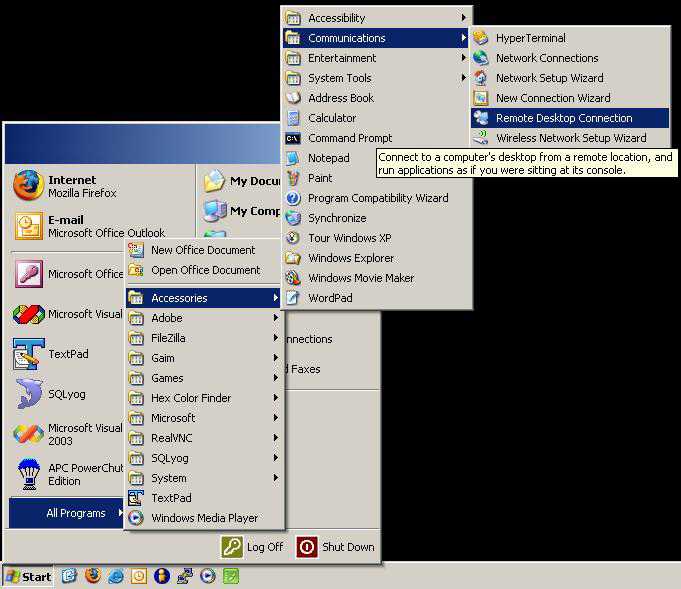Open Network Connections entry
The height and width of the screenshot is (589, 681).
click(570, 58)
